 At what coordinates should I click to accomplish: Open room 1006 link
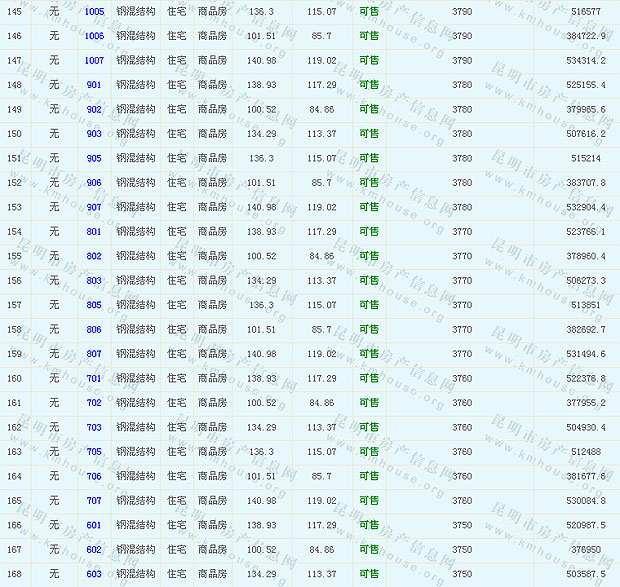tap(94, 36)
